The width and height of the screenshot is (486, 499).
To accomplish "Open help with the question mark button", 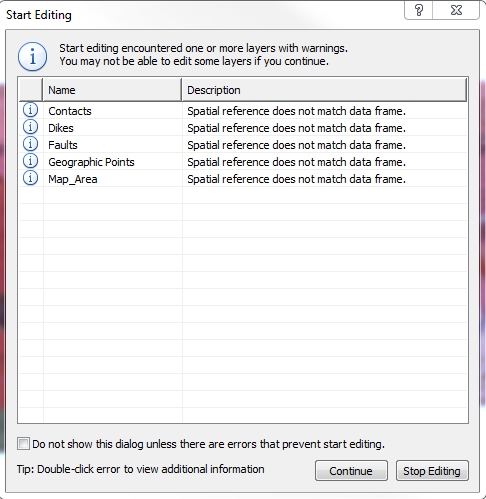I will click(419, 10).
